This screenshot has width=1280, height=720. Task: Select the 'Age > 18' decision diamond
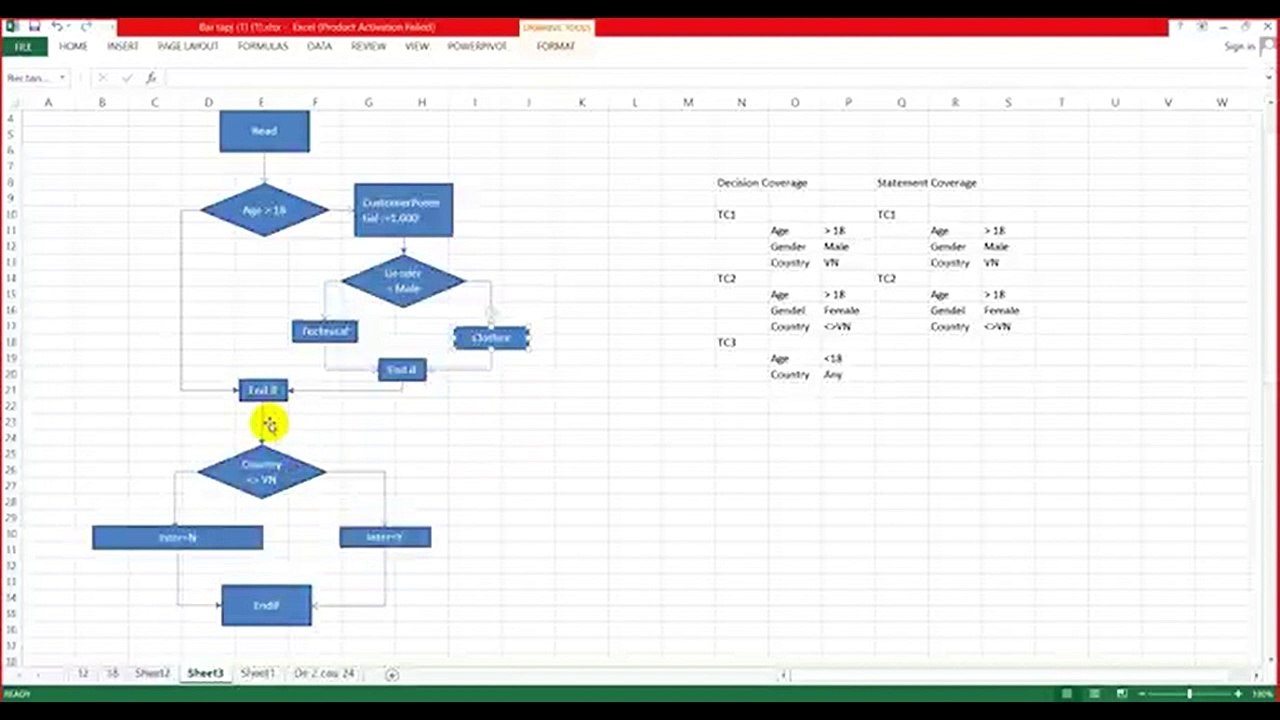264,210
